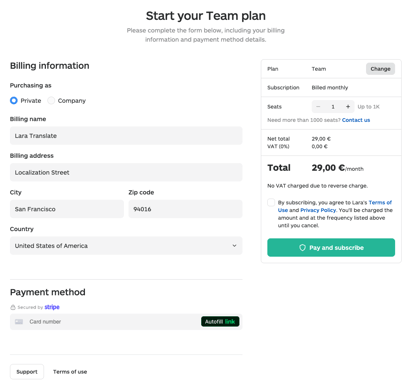The image size is (415, 390).
Task: Open the Contact us link
Action: (356, 120)
